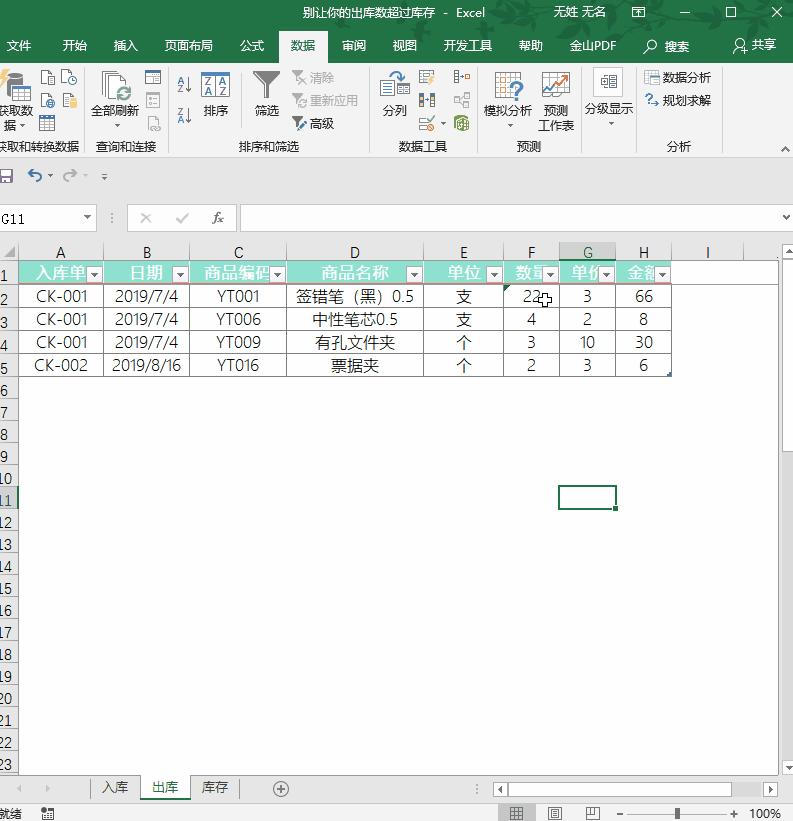This screenshot has height=821, width=793.
Task: Click the Manage Data Model icon
Action: point(462,124)
